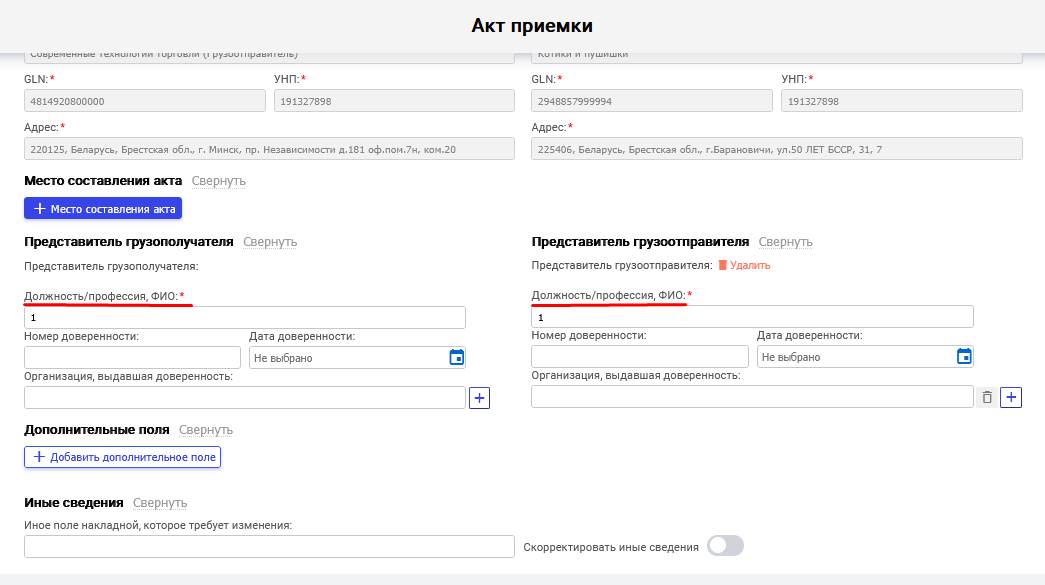Collapse Иные сведения section
1045x585 pixels.
tap(160, 503)
